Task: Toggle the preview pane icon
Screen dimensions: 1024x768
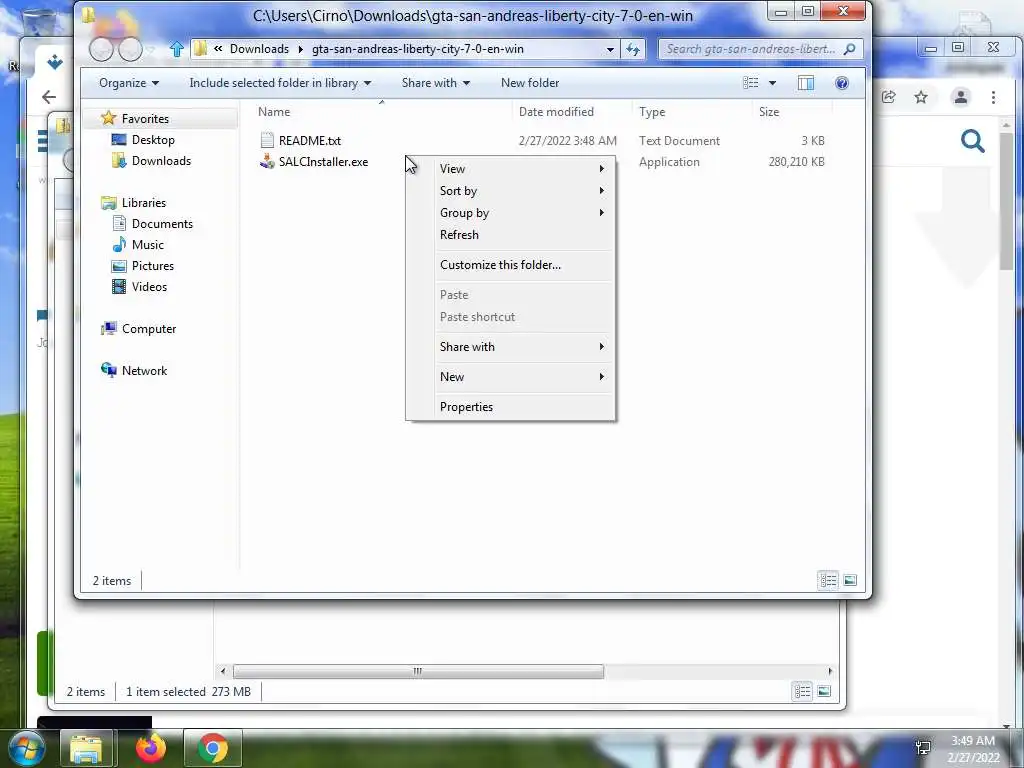Action: click(x=806, y=83)
